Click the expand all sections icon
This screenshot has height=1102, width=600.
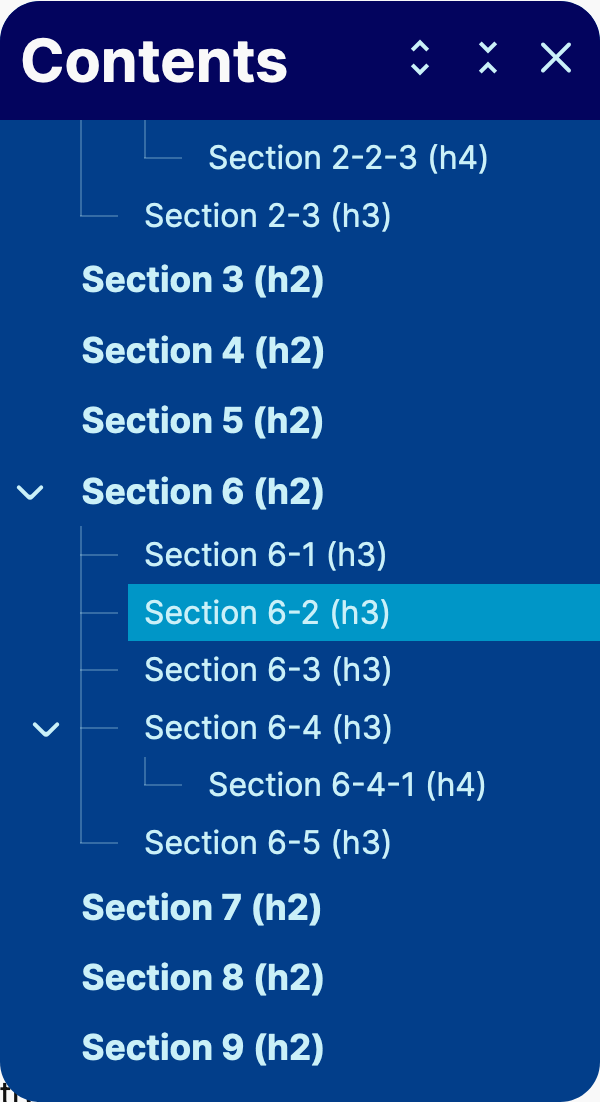[x=420, y=58]
